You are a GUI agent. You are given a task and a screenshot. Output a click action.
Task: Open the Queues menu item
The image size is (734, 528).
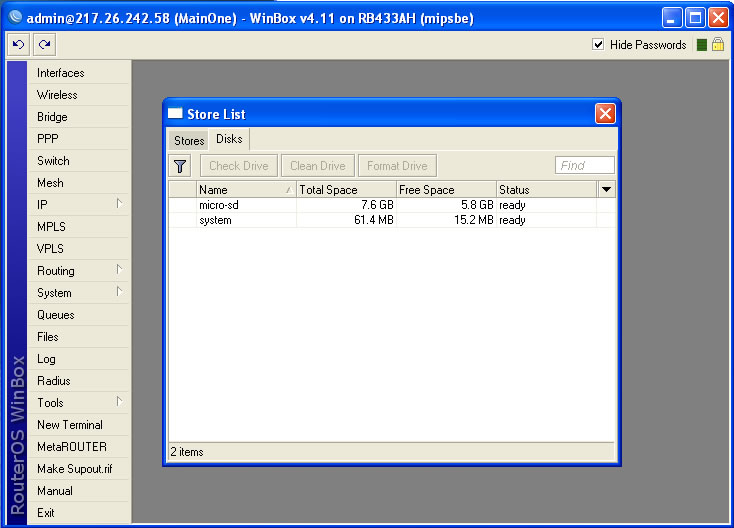click(x=78, y=315)
